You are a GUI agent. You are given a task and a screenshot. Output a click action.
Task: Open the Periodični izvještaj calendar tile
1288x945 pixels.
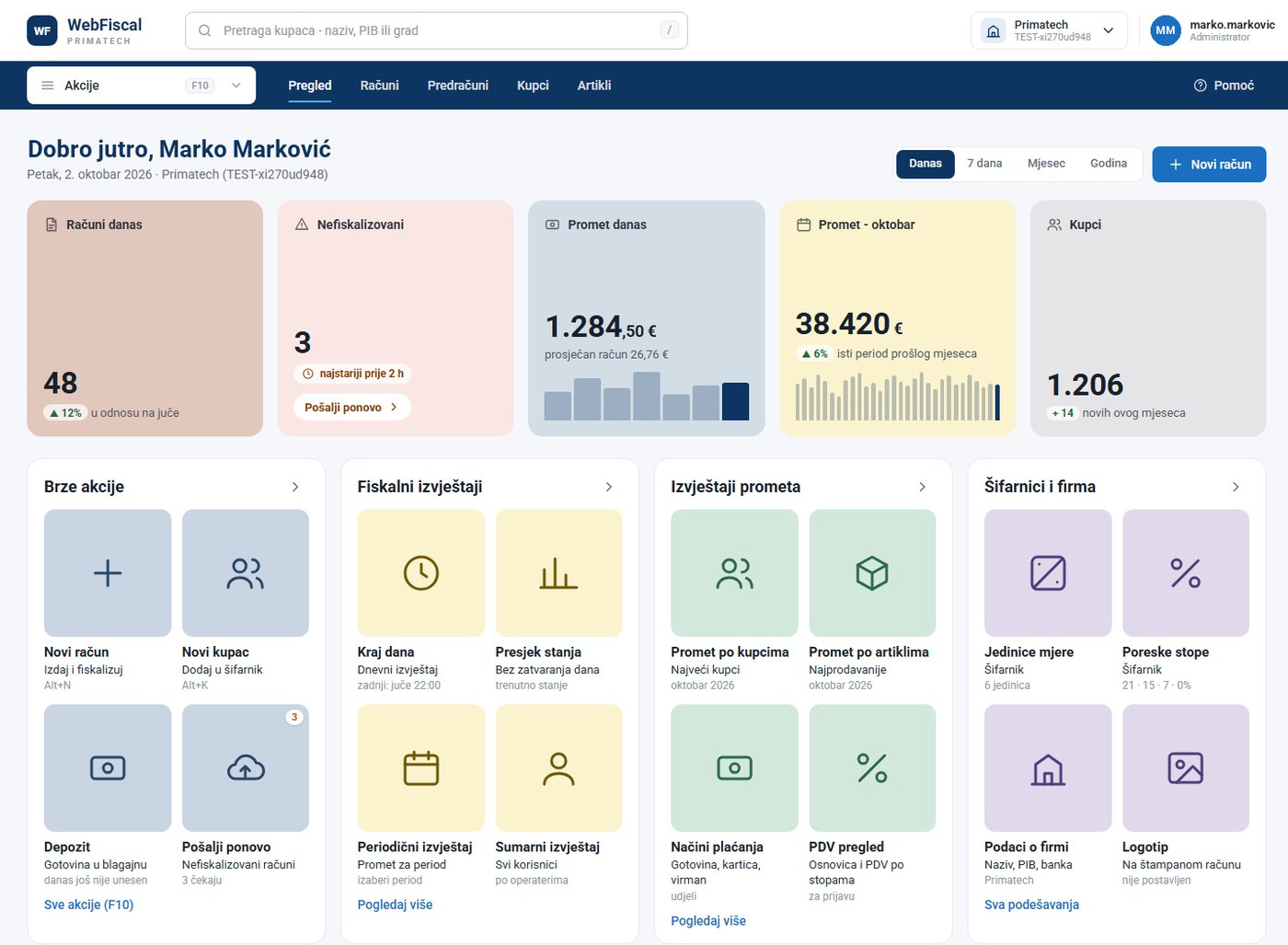(x=421, y=768)
